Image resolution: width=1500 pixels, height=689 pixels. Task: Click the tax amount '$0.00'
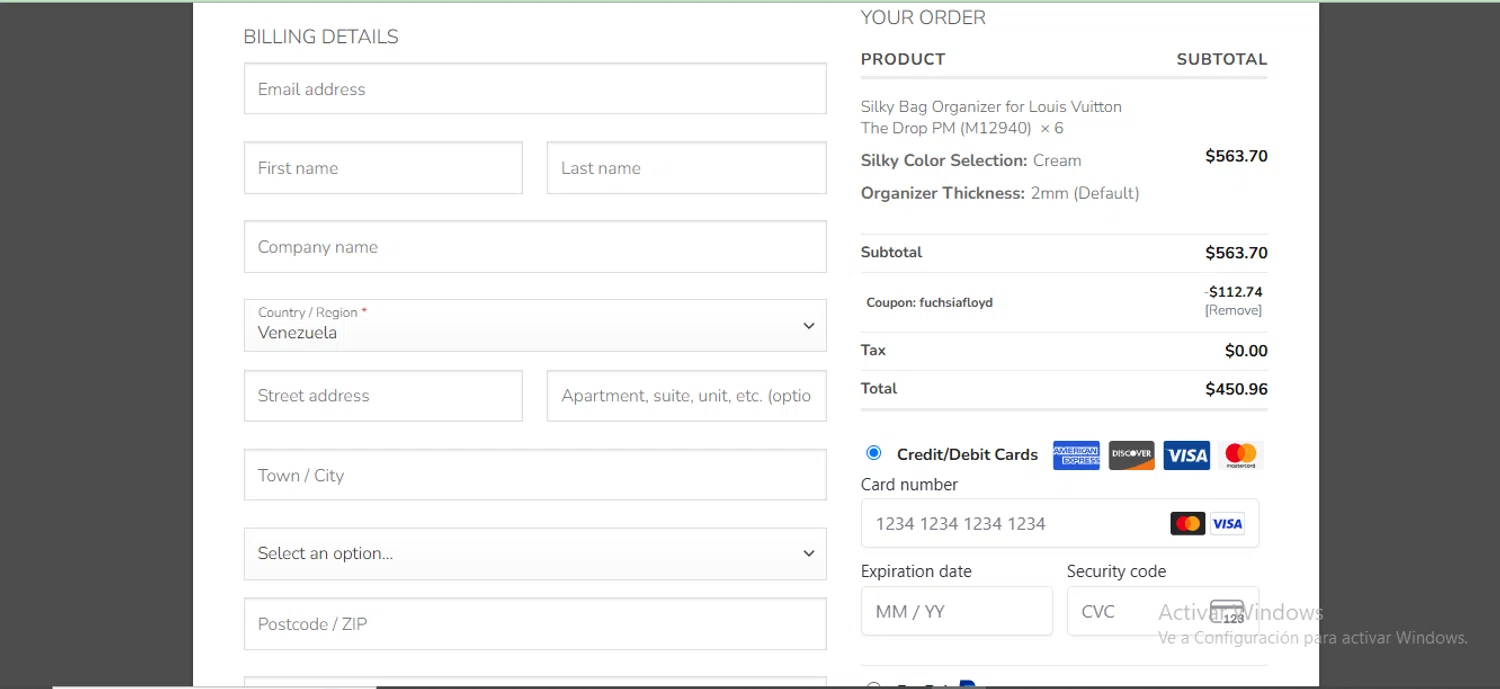point(1246,351)
